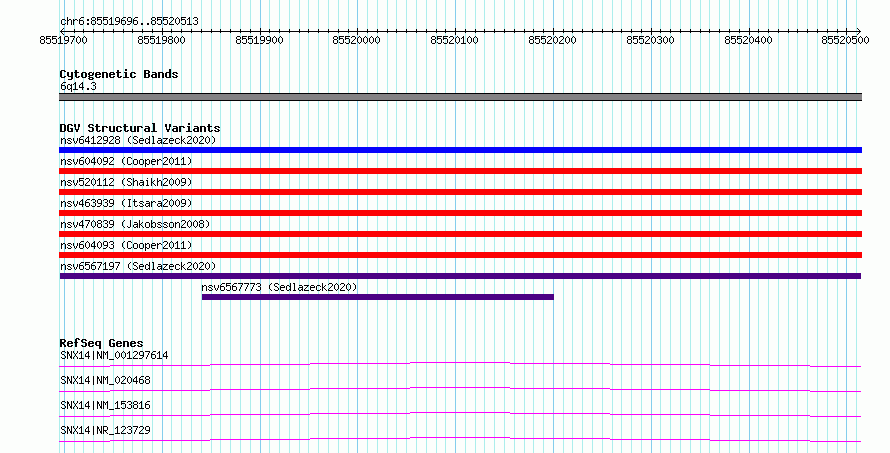Viewport: 890px width, 453px height.
Task: Click the gray 6q14.3 cytogenetic band
Action: [x=460, y=97]
